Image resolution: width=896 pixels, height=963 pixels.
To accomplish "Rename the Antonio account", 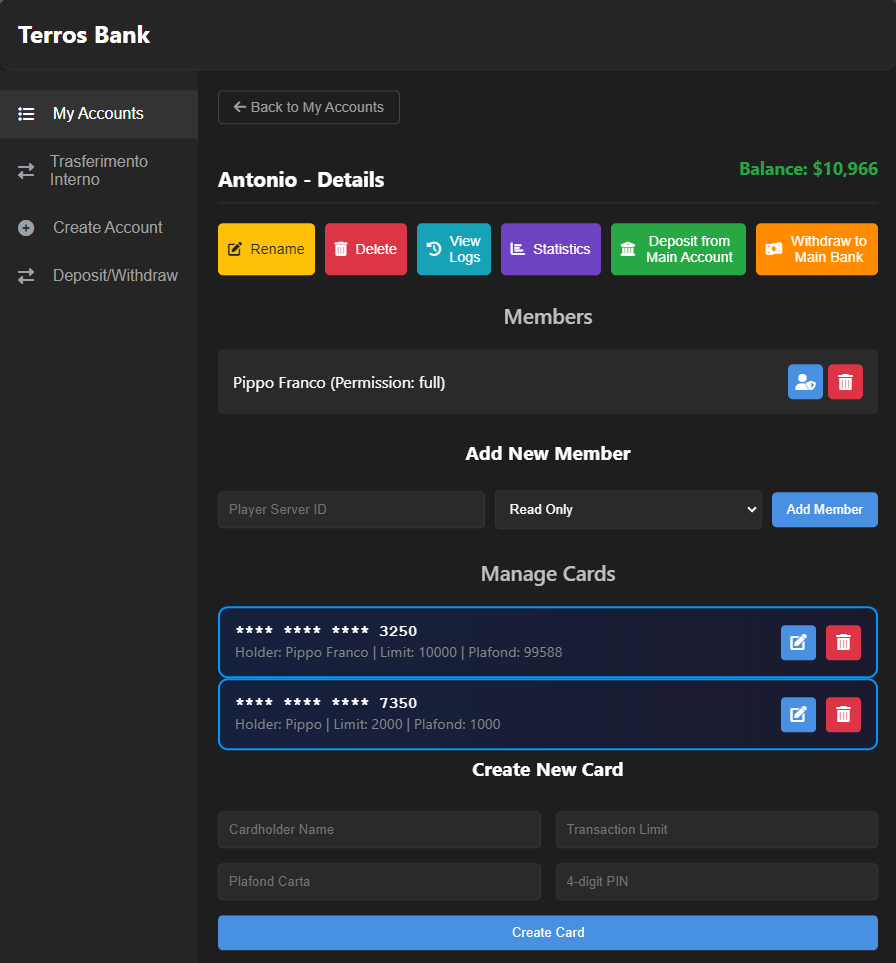I will click(266, 249).
